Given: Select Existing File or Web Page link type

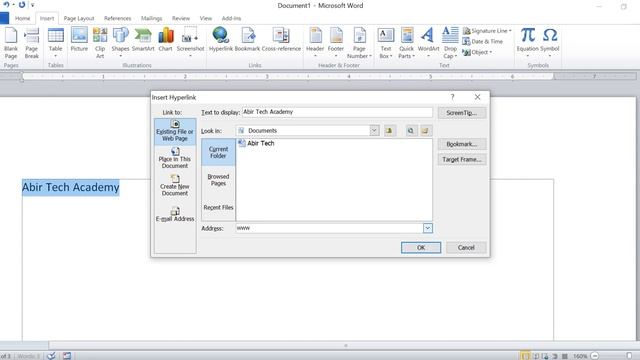Looking at the screenshot, I should (175, 131).
